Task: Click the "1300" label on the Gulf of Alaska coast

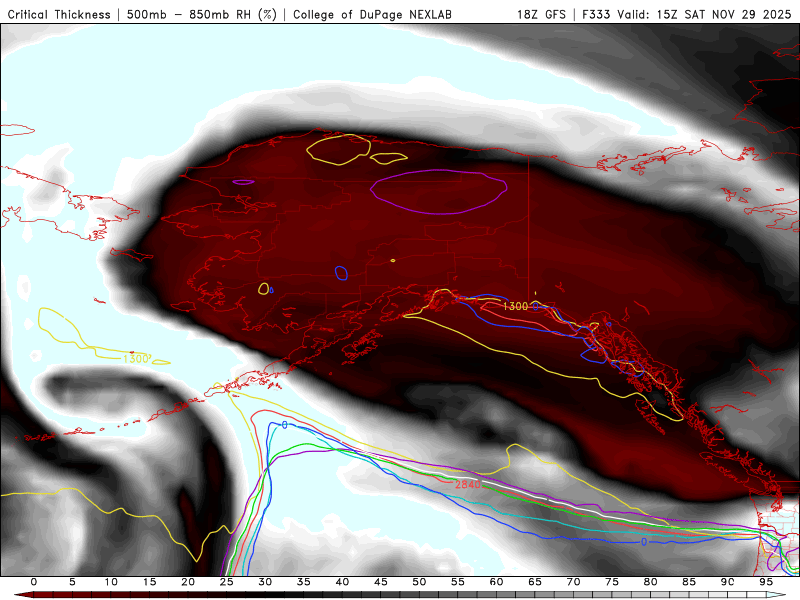Action: click(x=515, y=306)
